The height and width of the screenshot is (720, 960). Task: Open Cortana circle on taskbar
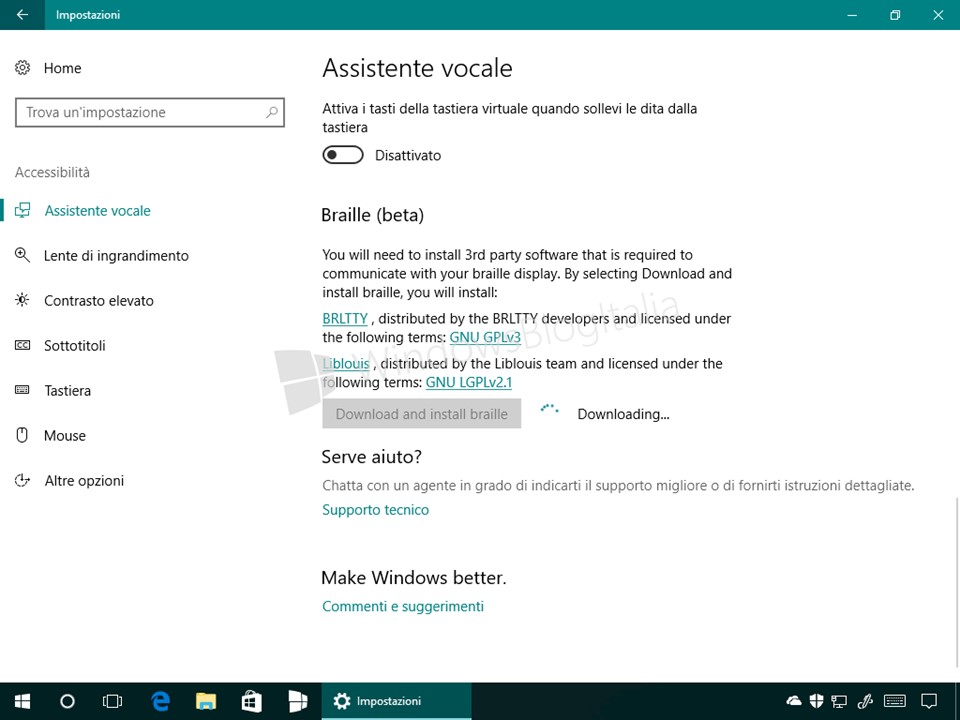[67, 701]
